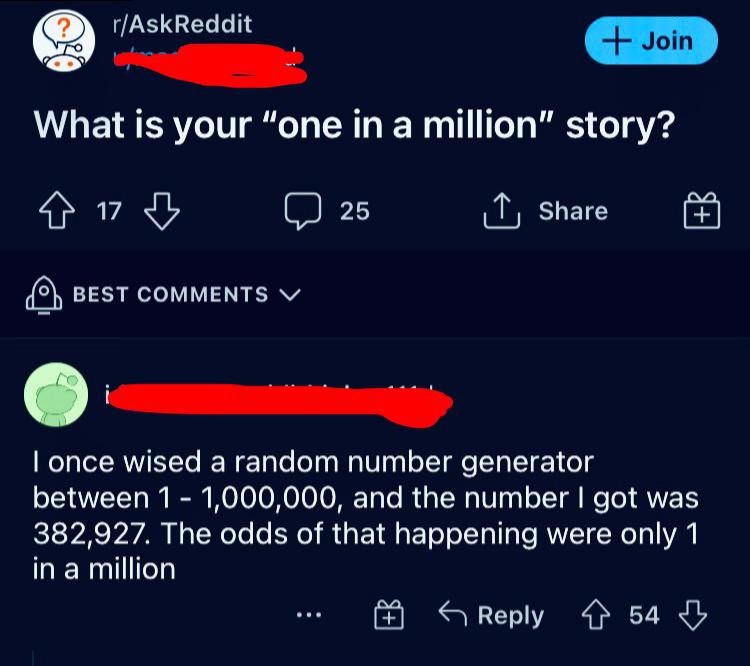Screen dimensions: 750x666
Task: Open the redacted commenter username
Action: coord(278,399)
